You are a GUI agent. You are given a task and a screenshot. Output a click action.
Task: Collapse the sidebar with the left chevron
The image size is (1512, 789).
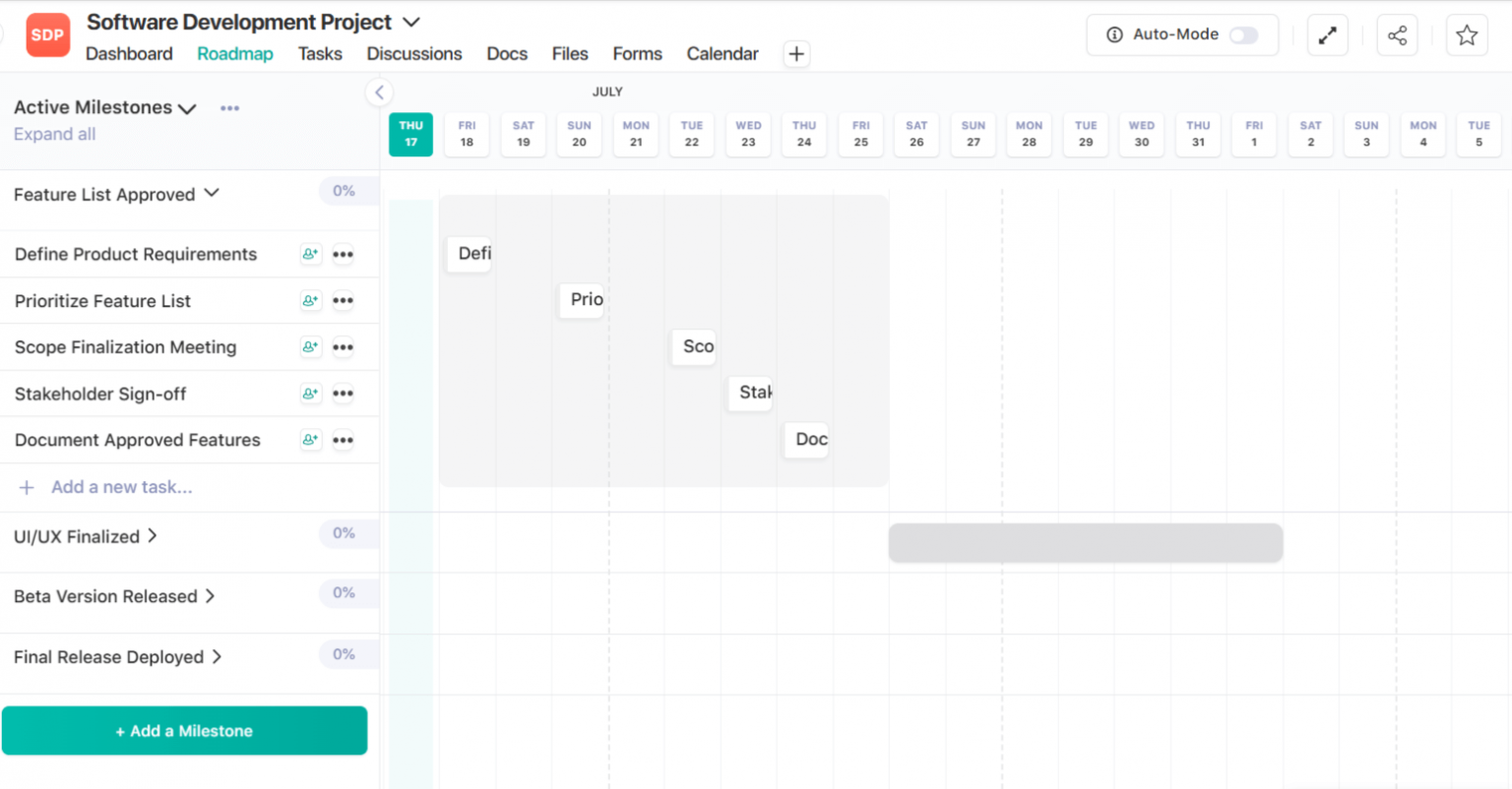(379, 92)
